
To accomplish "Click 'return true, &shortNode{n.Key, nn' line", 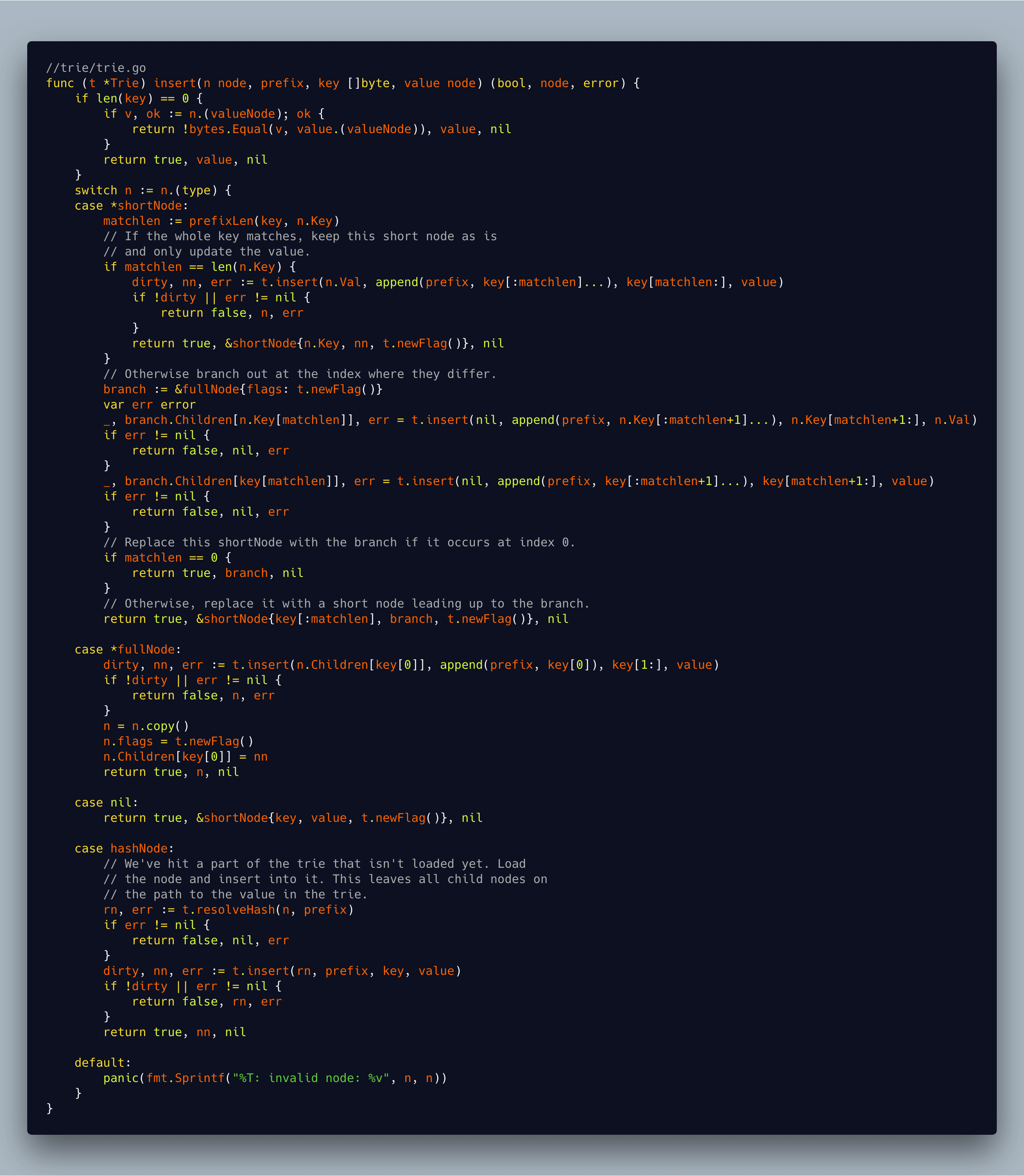I will pyautogui.click(x=318, y=344).
